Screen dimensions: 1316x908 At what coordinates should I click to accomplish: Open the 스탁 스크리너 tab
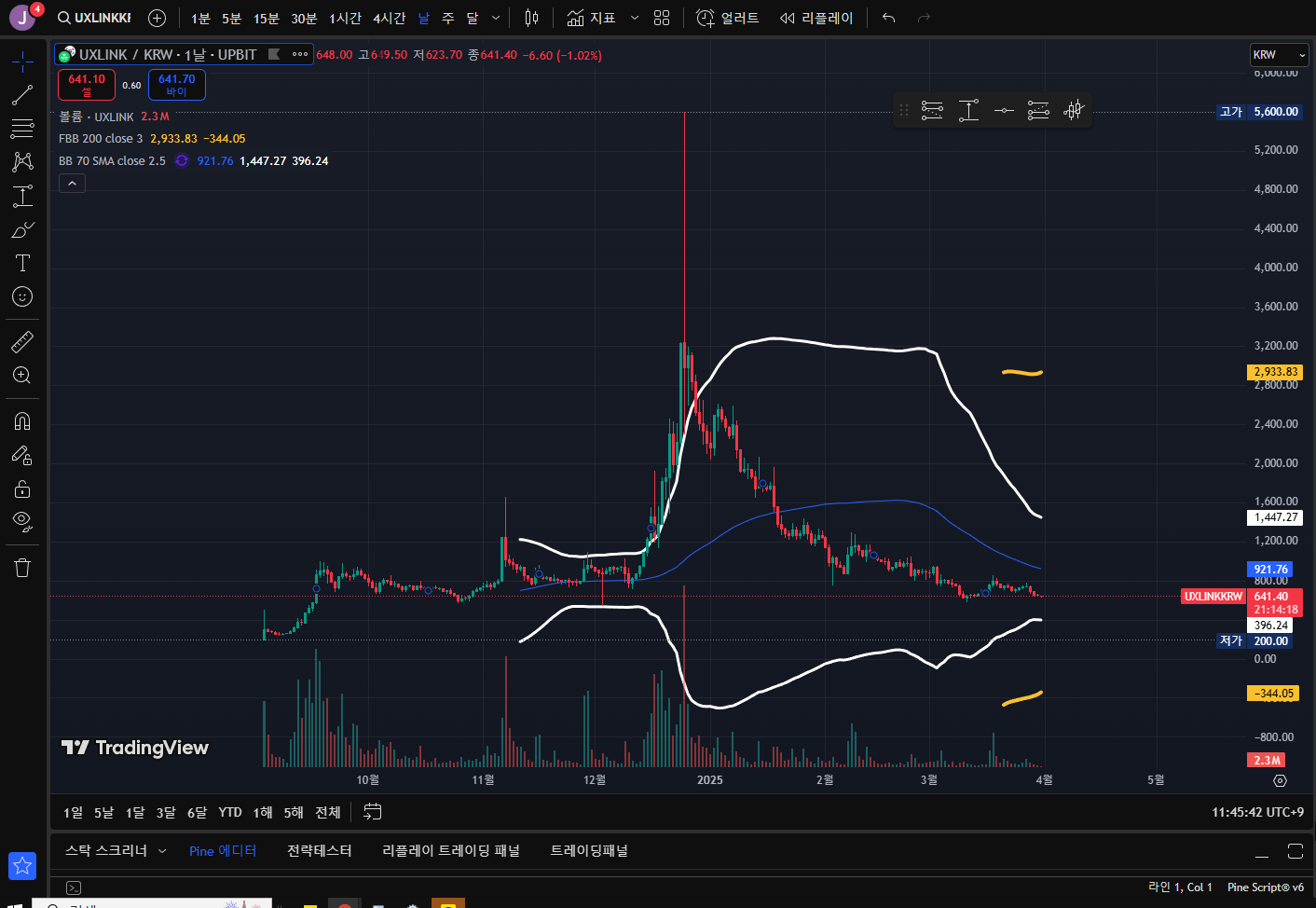[x=106, y=850]
